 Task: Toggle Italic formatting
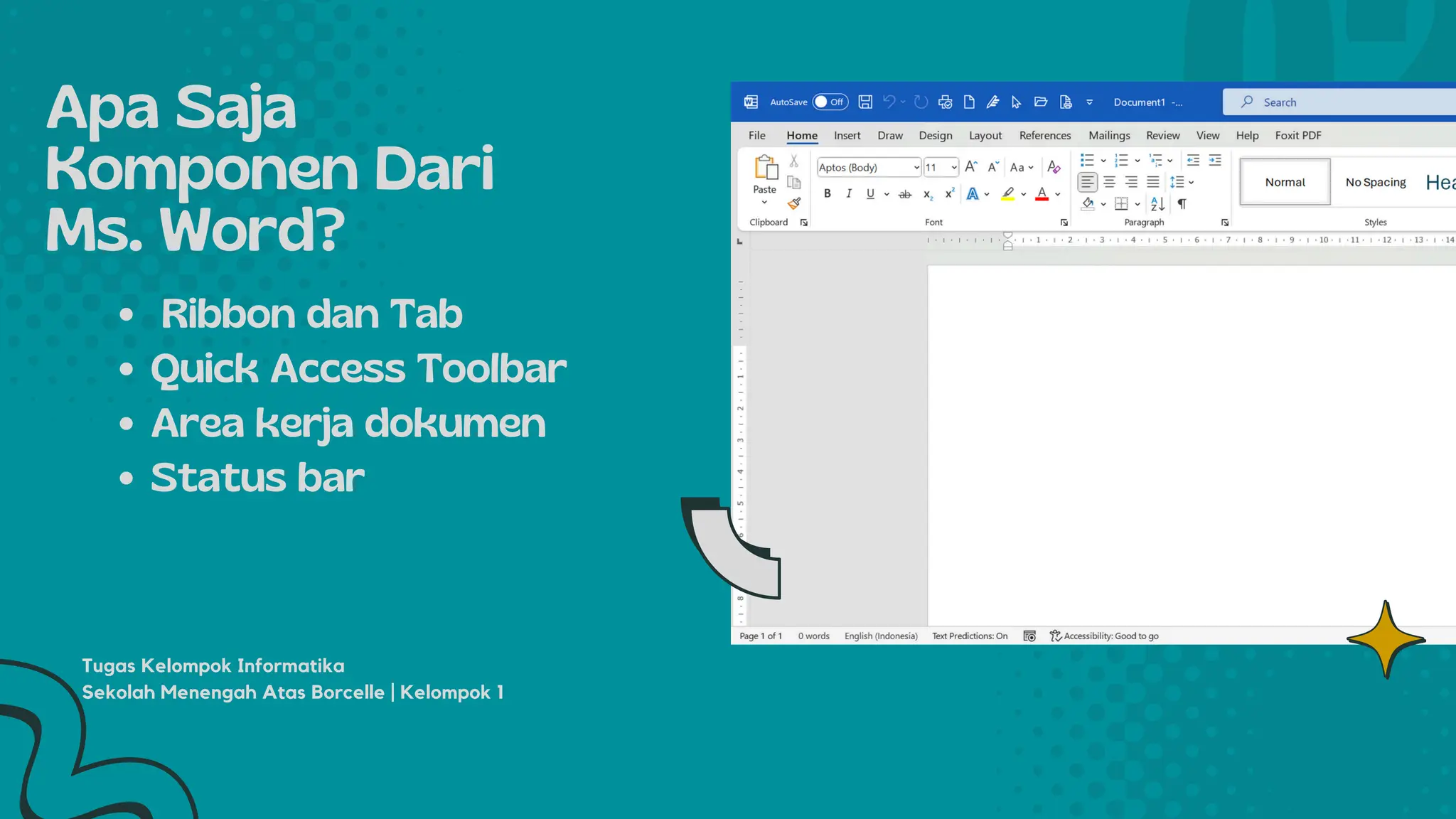point(848,193)
